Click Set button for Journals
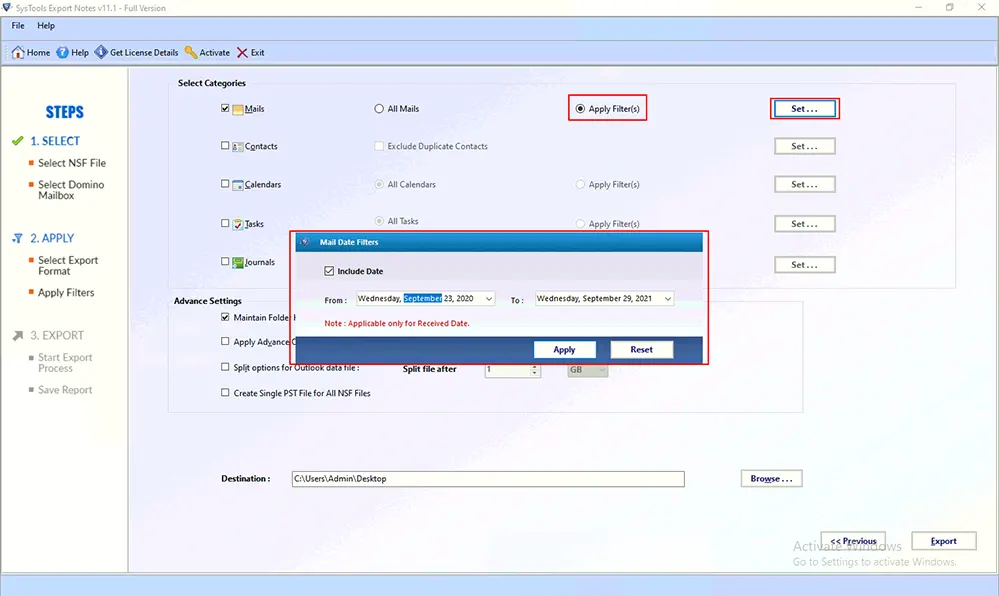The image size is (999, 596). coord(805,265)
